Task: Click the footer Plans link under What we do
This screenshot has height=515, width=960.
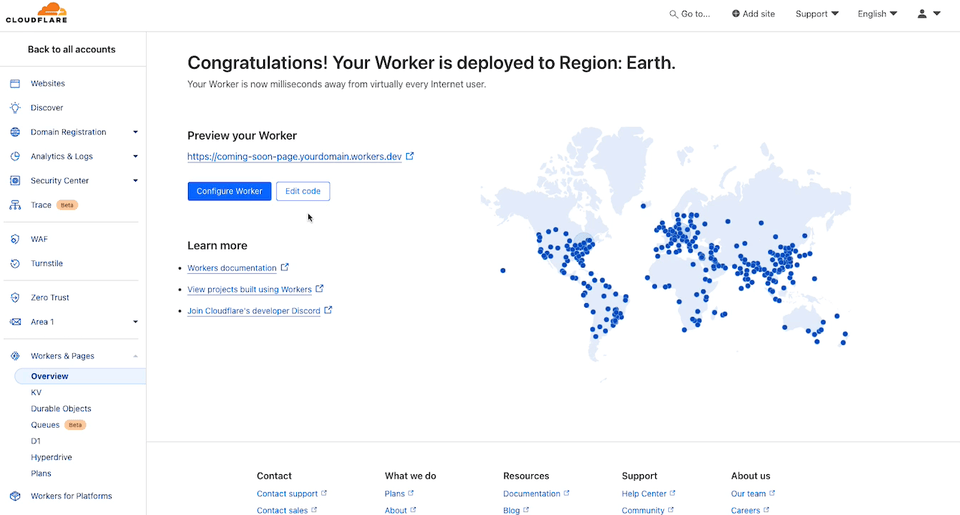Action: click(x=395, y=494)
